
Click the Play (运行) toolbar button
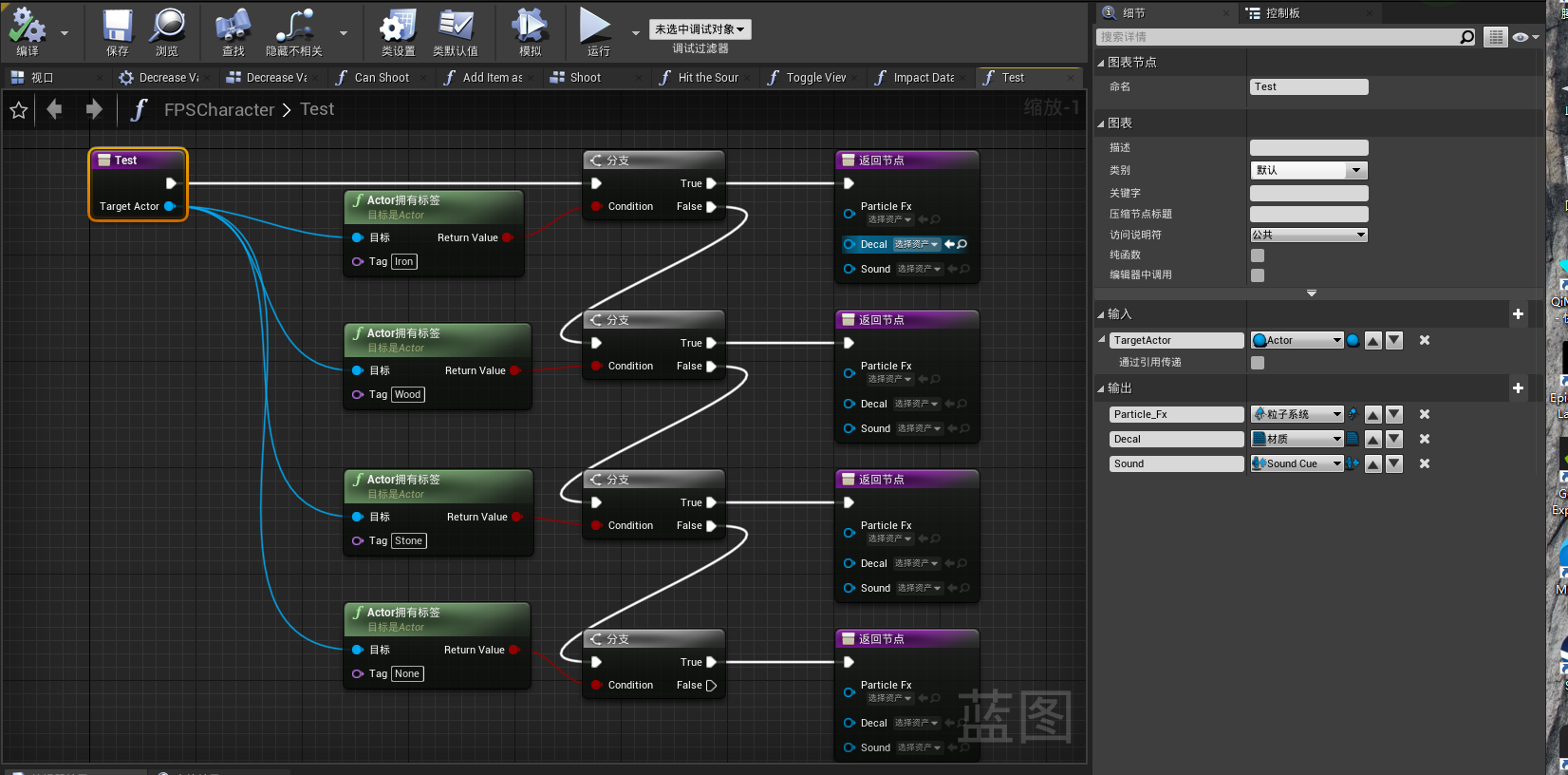pos(596,25)
